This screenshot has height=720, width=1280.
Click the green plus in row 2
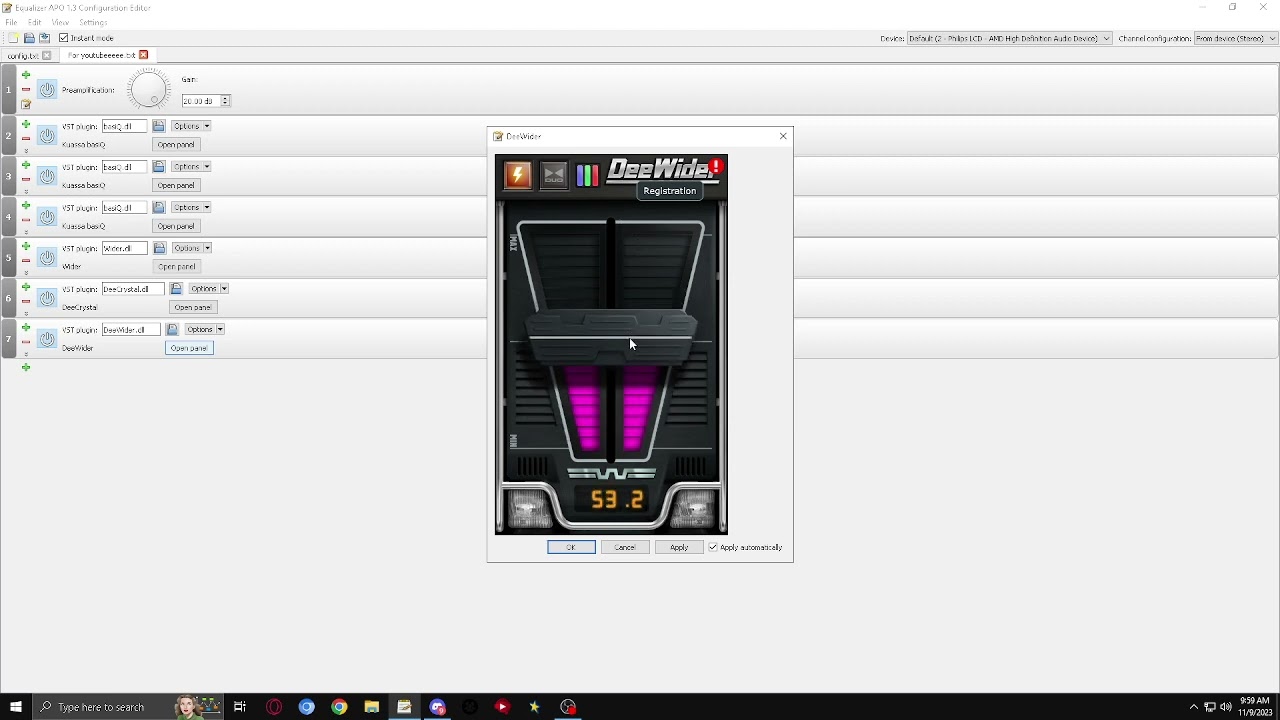[26, 124]
